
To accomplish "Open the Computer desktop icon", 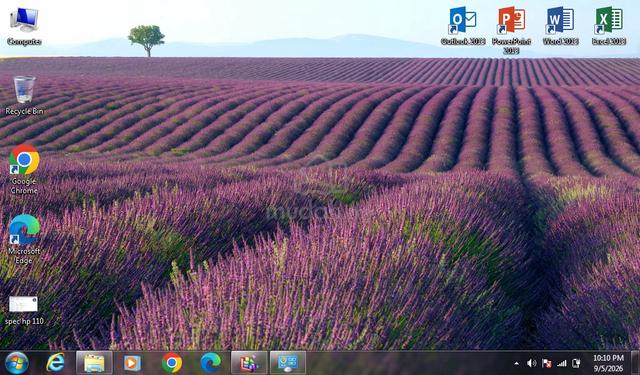I will [x=24, y=26].
